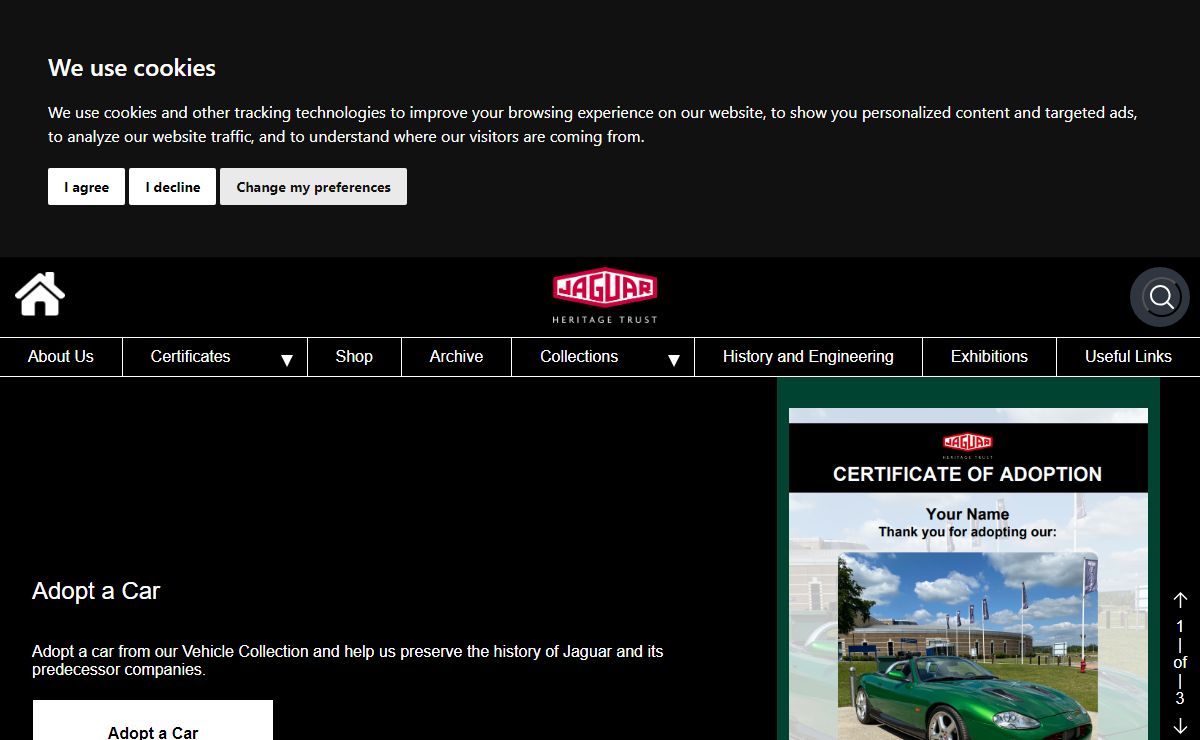Click the '1 of 3' slide indicator
This screenshot has width=1200, height=740.
coord(1180,662)
